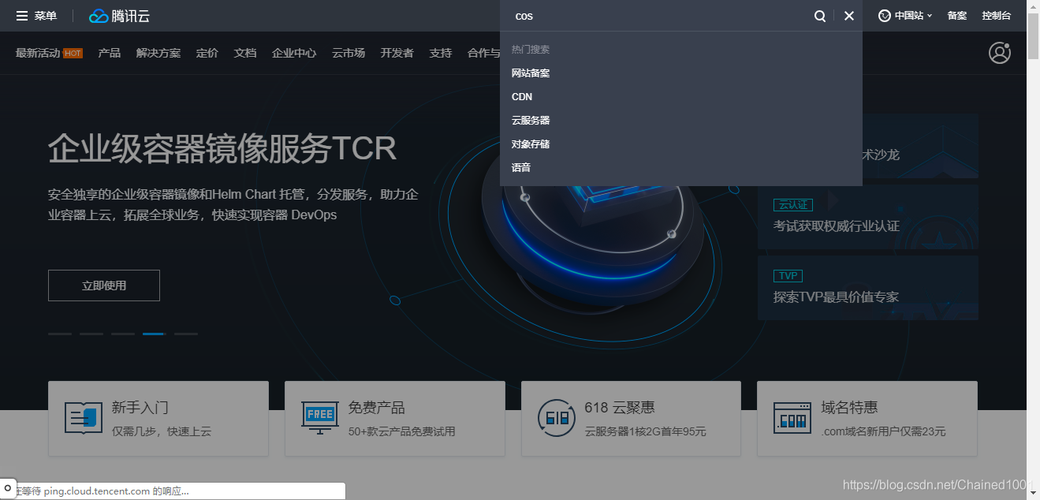Click the 618 circular icon

click(x=556, y=418)
